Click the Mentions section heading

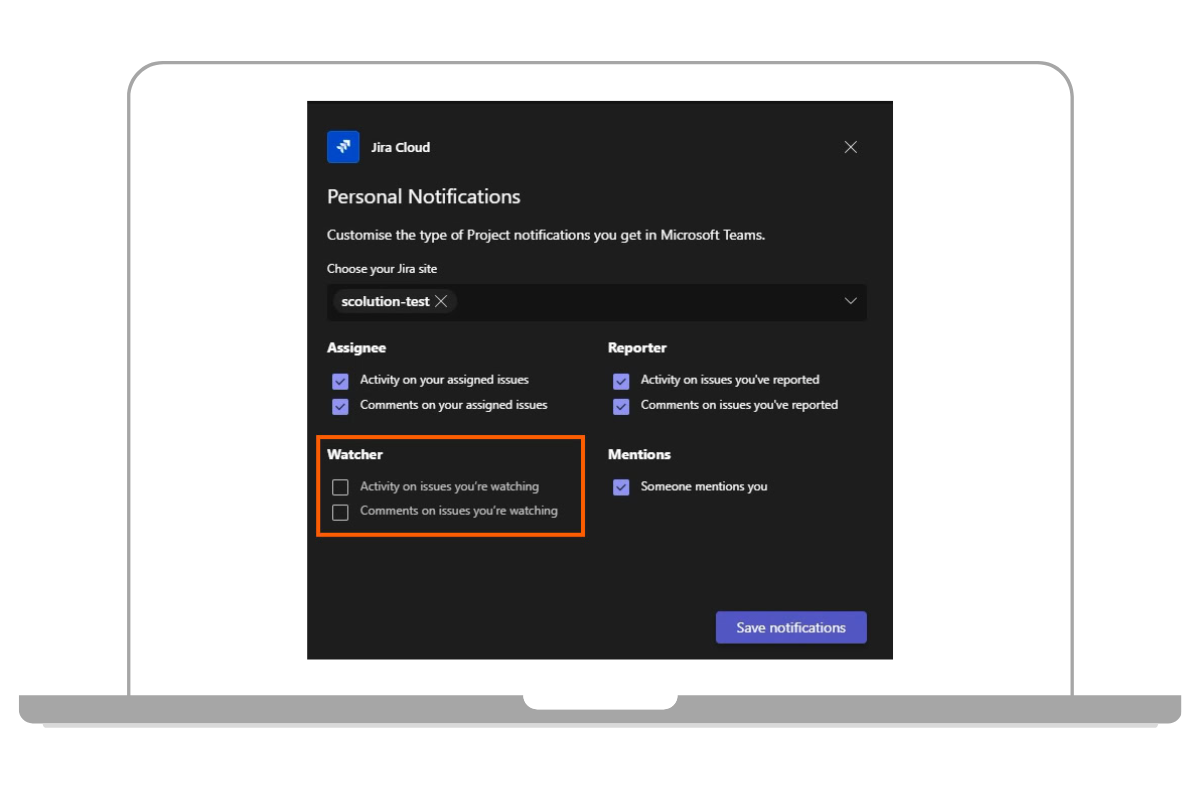pyautogui.click(x=639, y=454)
